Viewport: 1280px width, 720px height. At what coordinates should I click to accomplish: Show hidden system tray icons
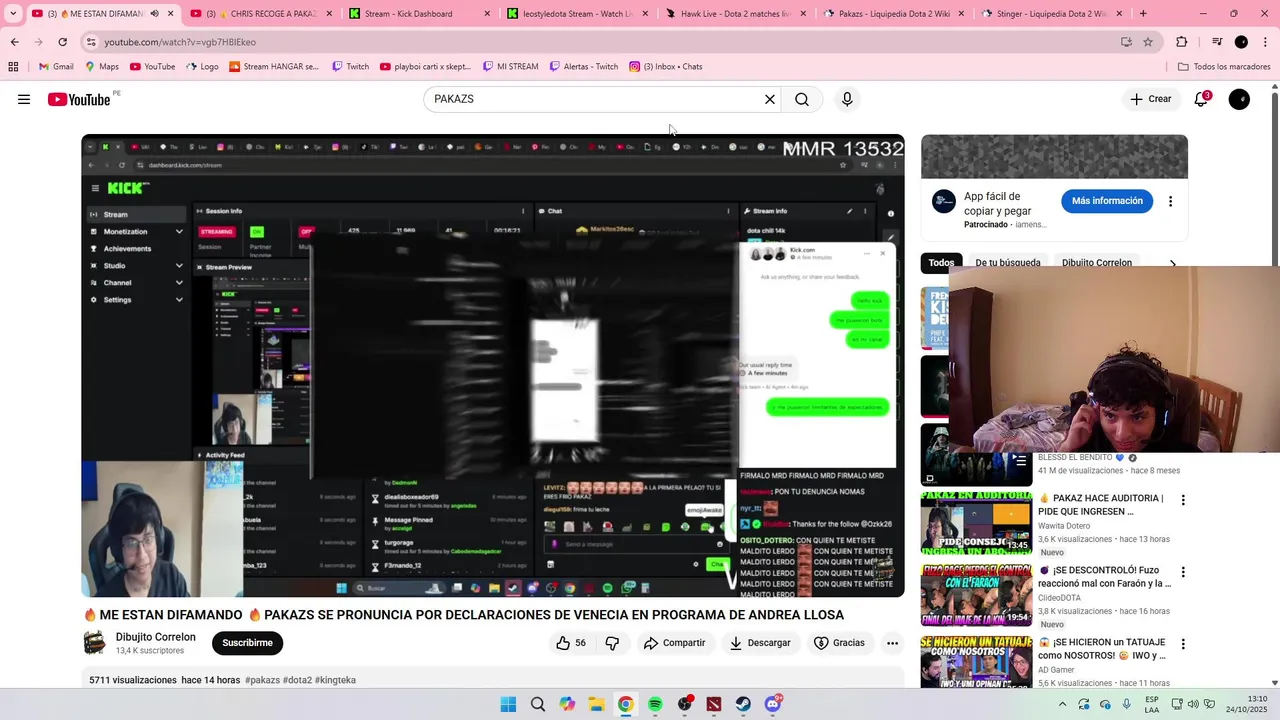pyautogui.click(x=1063, y=704)
